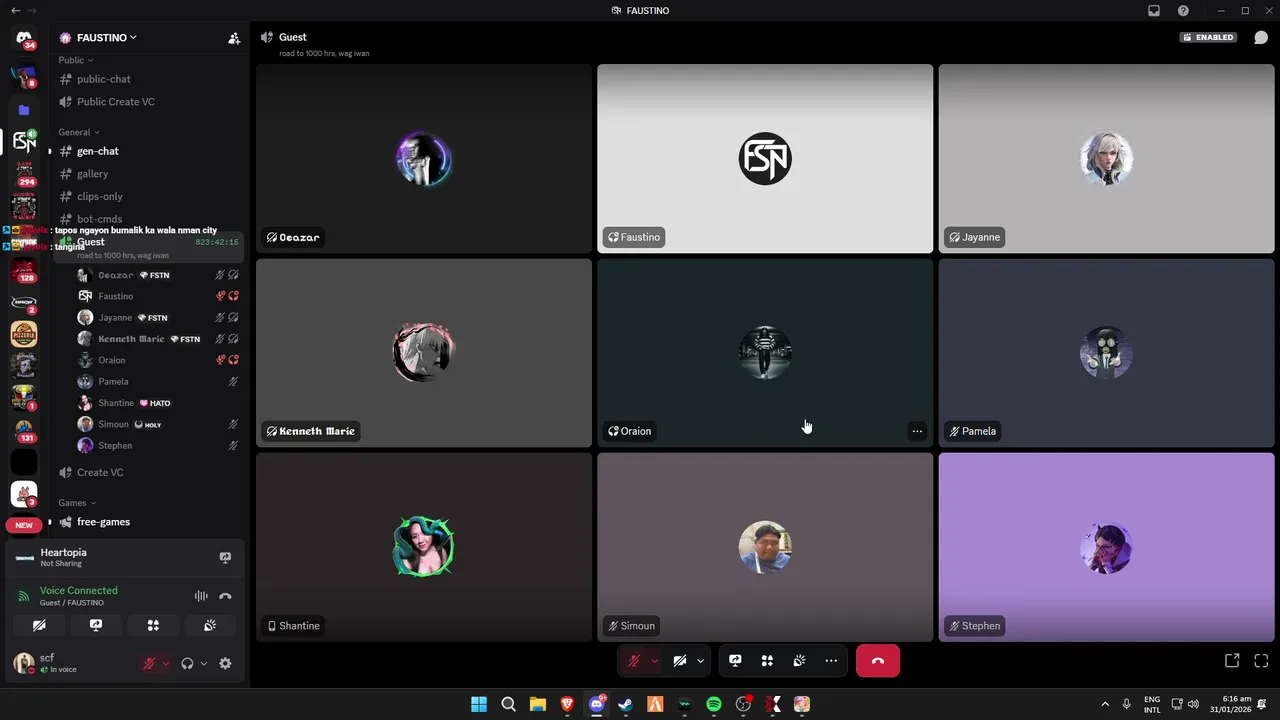Focus Stephen's purple video tile
This screenshot has width=1280, height=720.
[x=1107, y=547]
